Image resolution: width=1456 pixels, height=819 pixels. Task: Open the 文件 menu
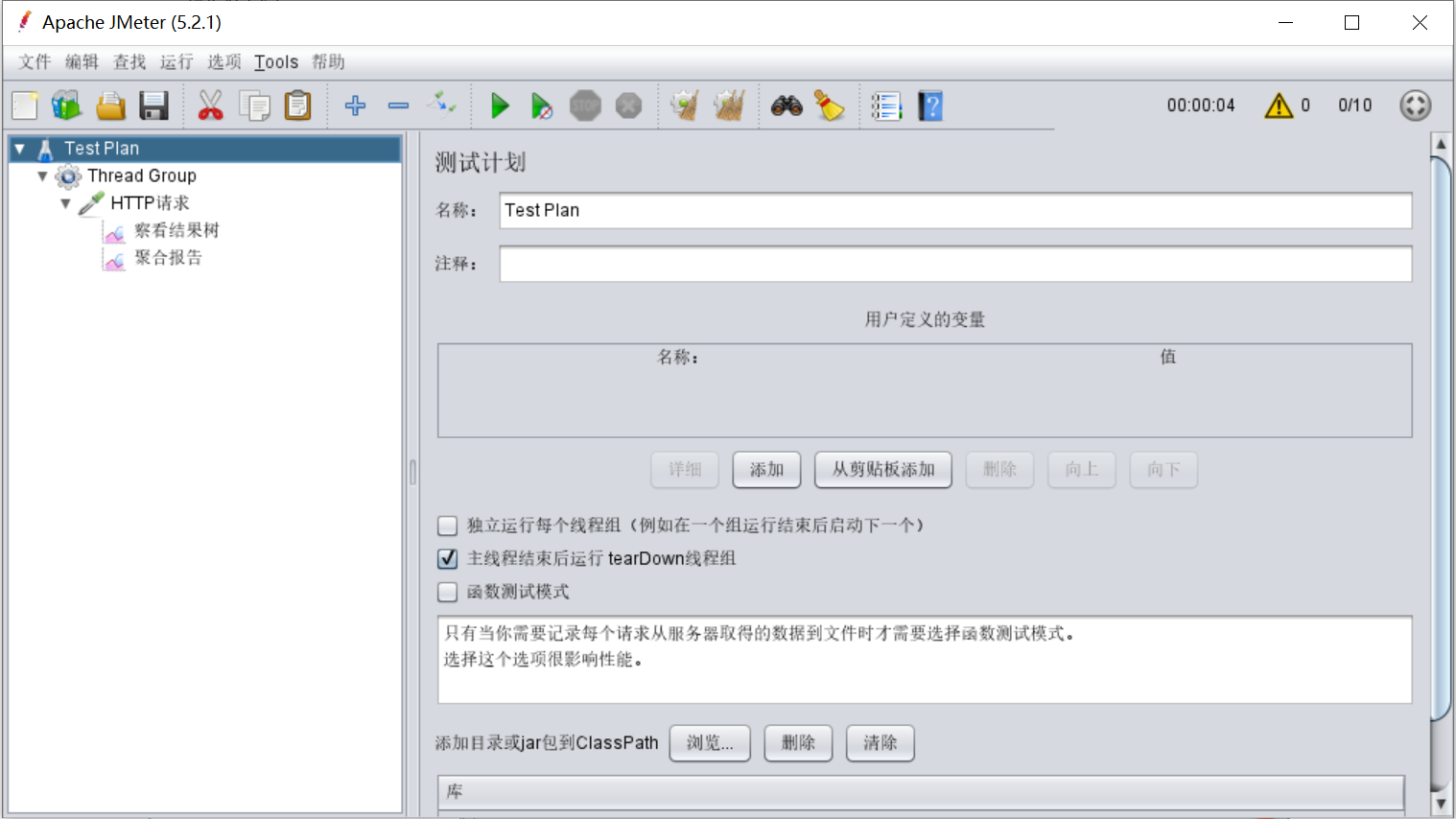click(35, 62)
